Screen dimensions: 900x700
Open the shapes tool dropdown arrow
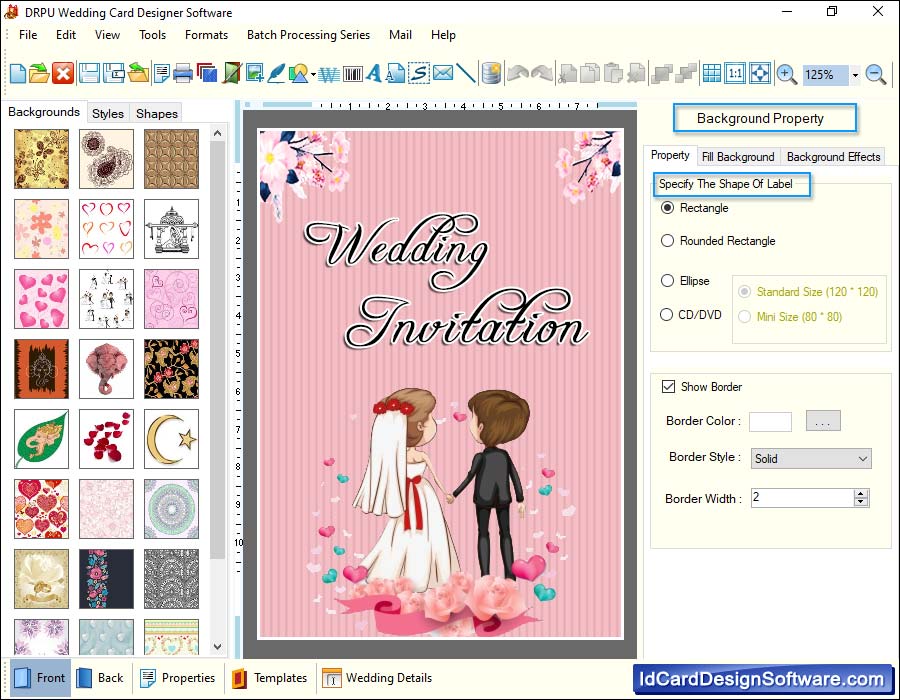pos(313,75)
